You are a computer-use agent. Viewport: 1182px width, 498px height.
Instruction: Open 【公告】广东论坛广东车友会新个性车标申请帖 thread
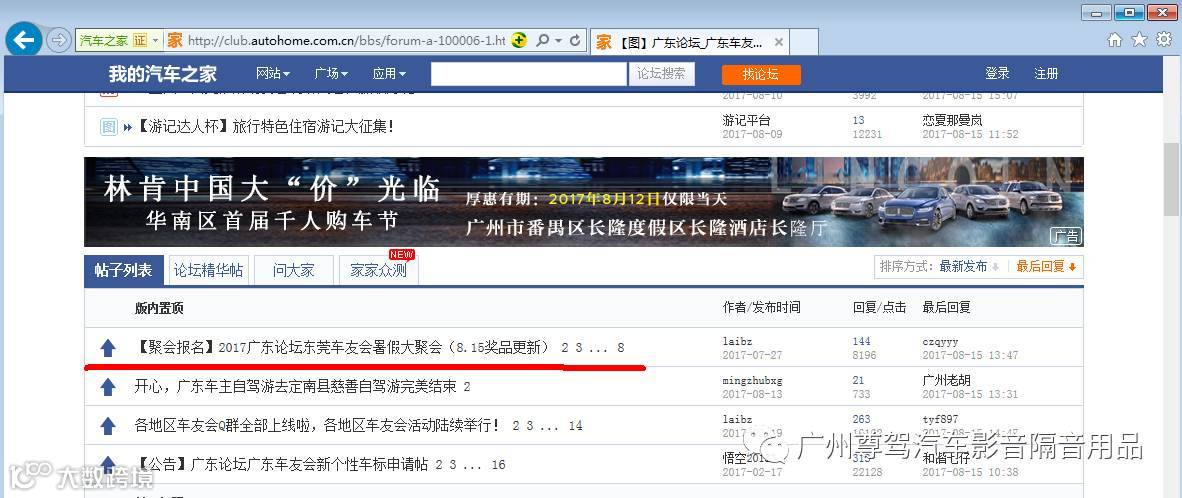pyautogui.click(x=282, y=465)
